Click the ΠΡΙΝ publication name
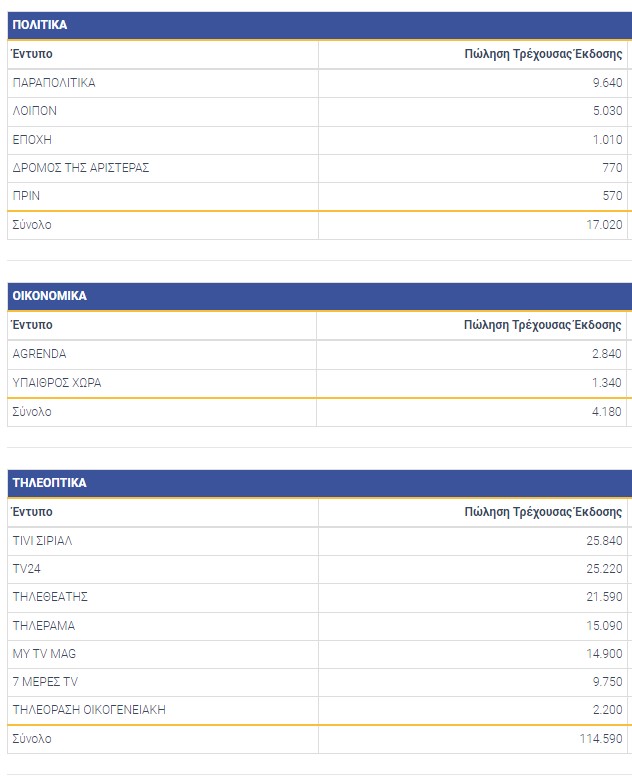 pos(26,196)
